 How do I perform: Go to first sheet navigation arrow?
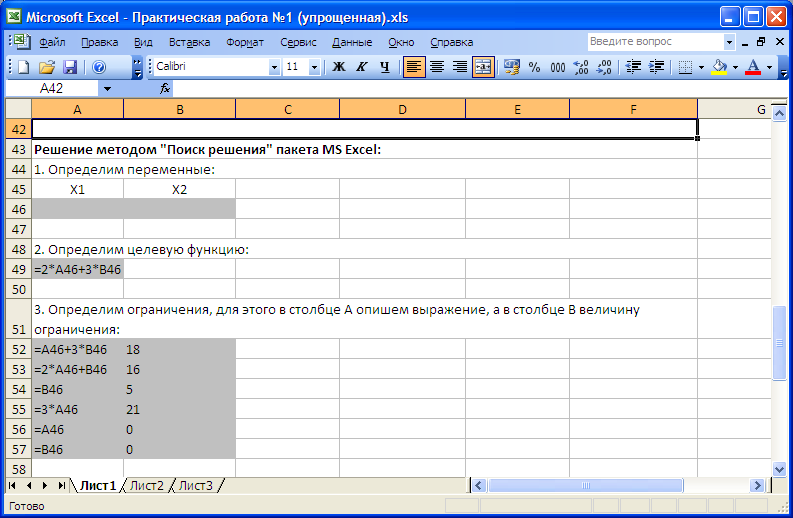coord(13,486)
